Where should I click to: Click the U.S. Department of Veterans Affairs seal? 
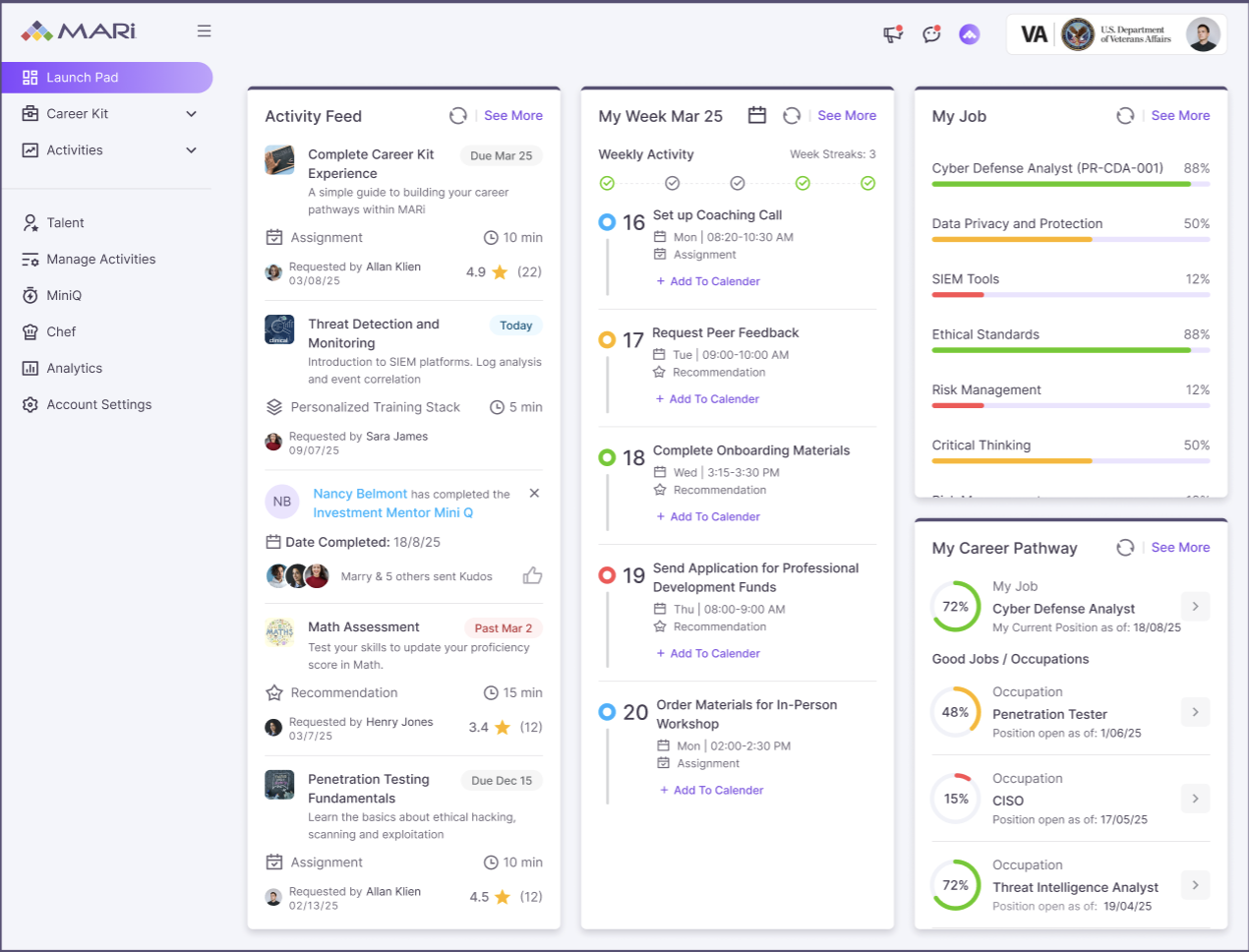click(x=1078, y=34)
